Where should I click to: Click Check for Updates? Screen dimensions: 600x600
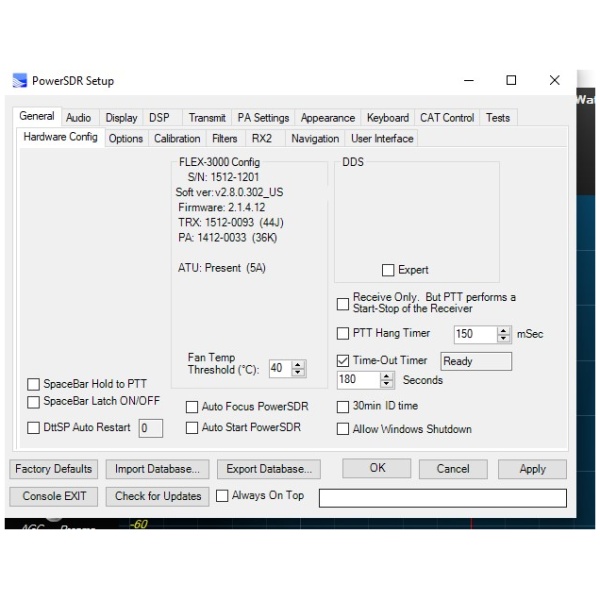[x=157, y=497]
